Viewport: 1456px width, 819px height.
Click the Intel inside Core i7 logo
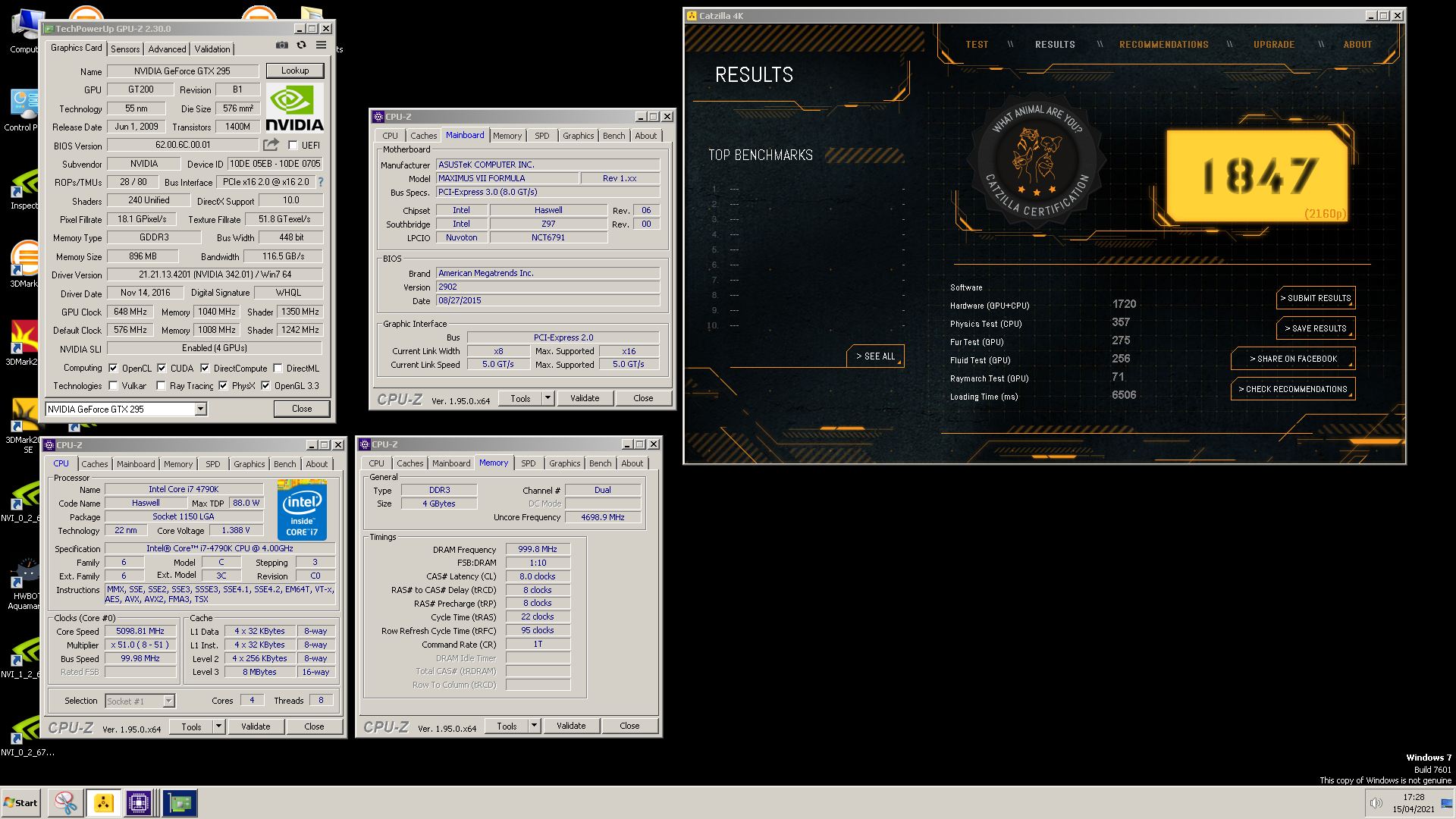[302, 510]
